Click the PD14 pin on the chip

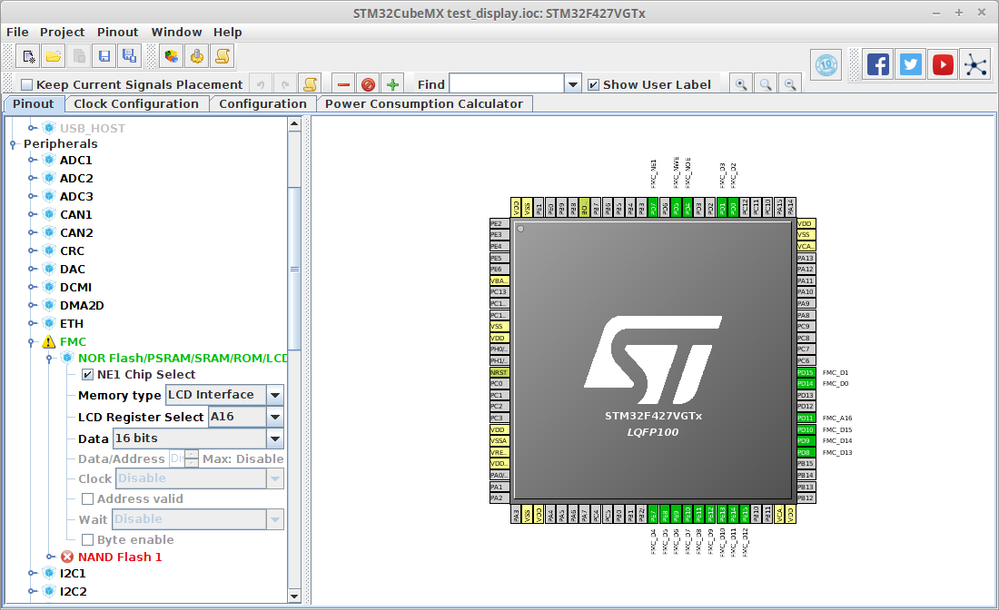coord(806,384)
